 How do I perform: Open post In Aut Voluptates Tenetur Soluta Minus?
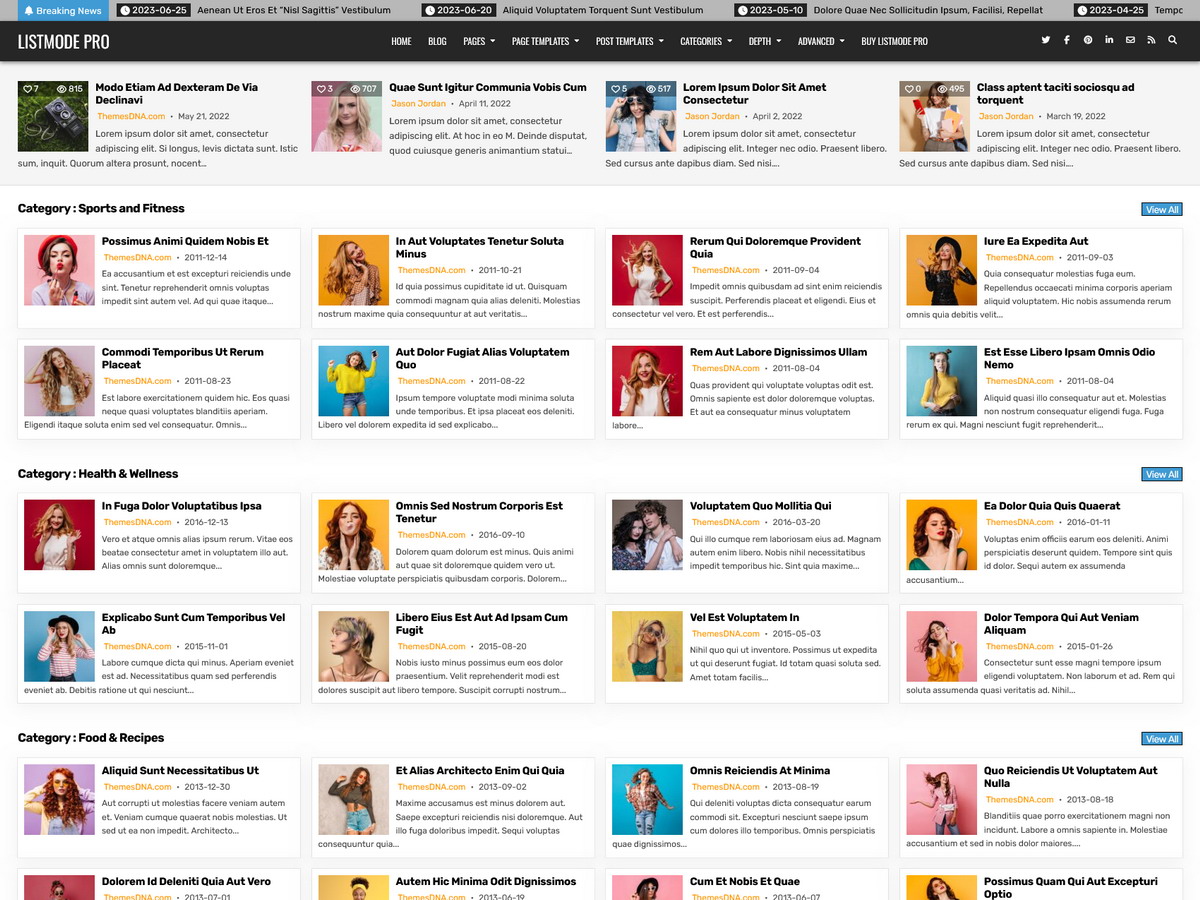(x=479, y=248)
